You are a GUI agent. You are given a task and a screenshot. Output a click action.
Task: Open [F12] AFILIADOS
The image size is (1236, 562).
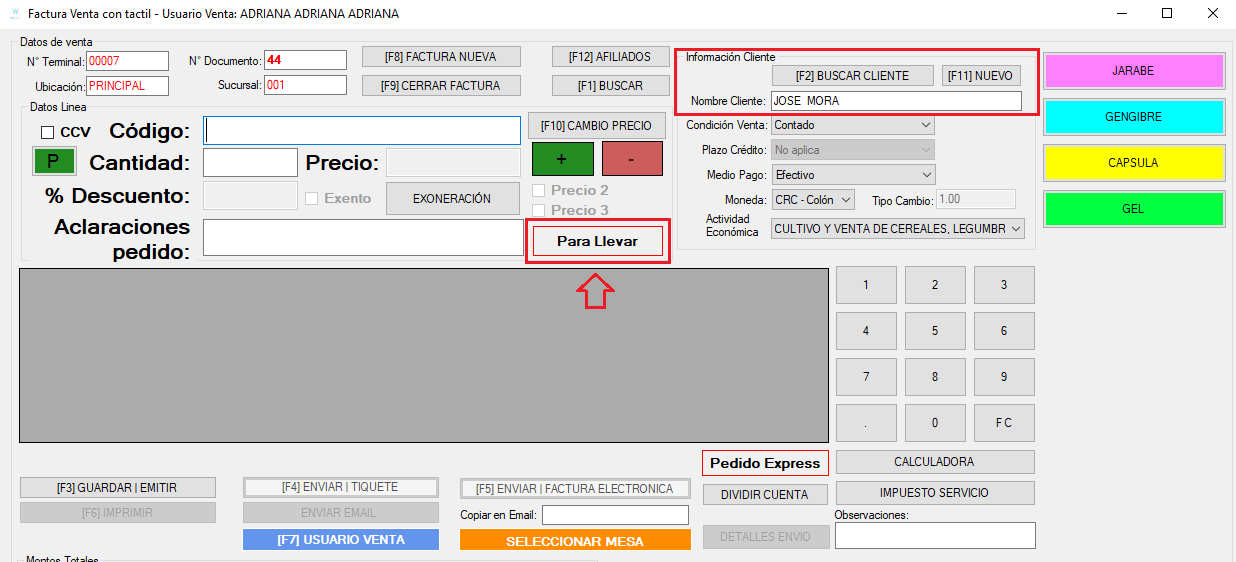(610, 57)
